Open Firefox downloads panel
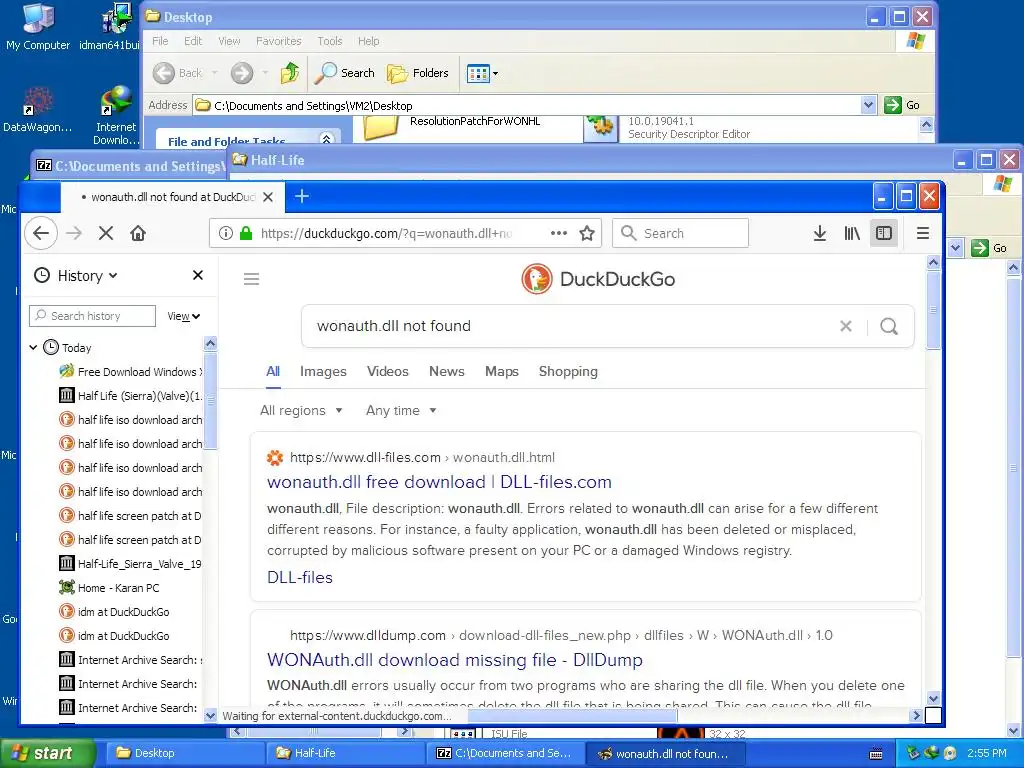The image size is (1024, 768). click(x=820, y=233)
